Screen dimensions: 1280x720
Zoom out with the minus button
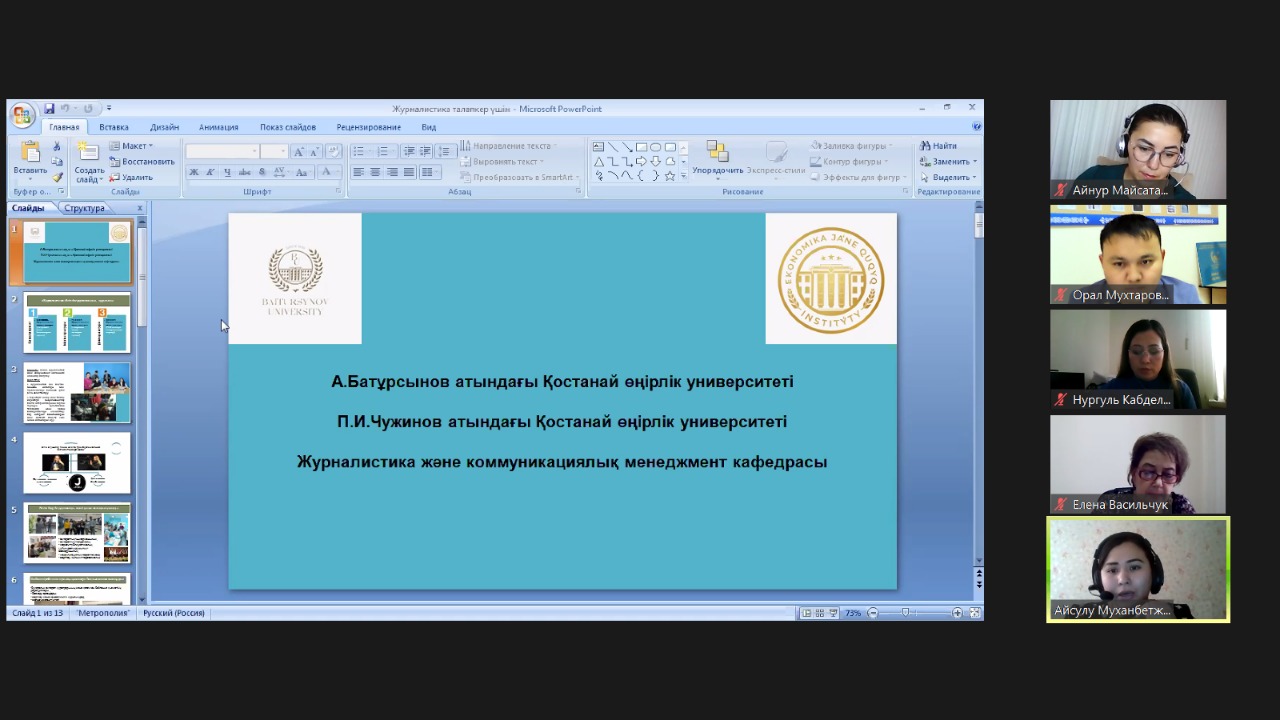872,613
